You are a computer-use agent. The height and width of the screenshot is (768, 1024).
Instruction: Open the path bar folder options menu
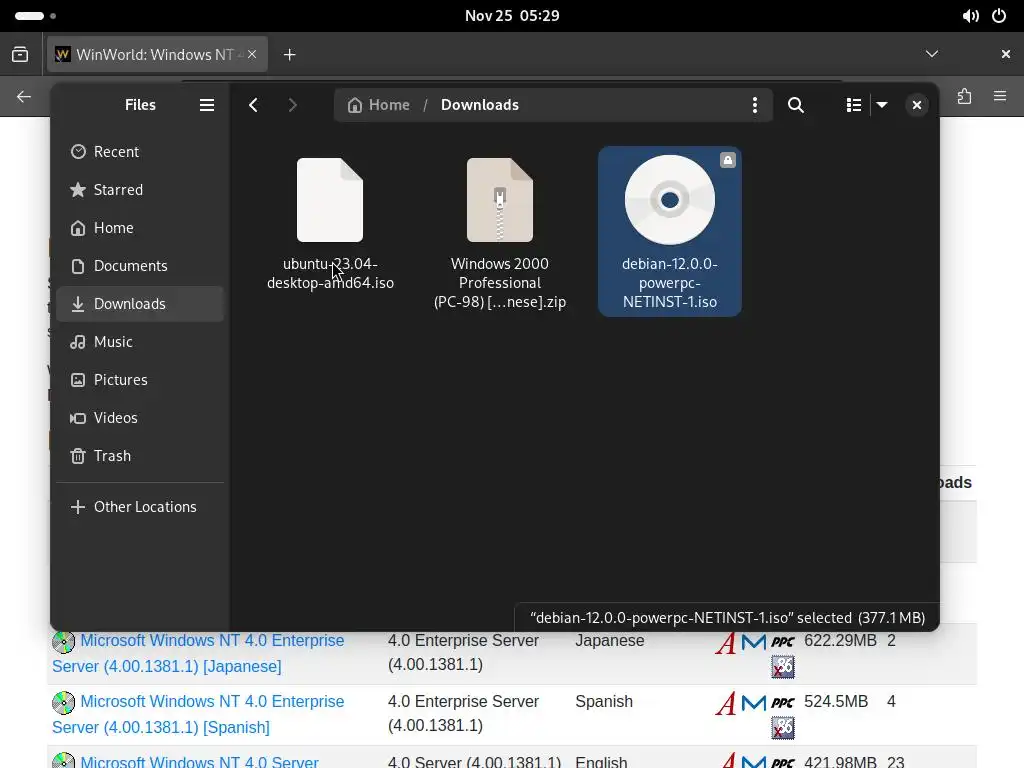point(754,105)
